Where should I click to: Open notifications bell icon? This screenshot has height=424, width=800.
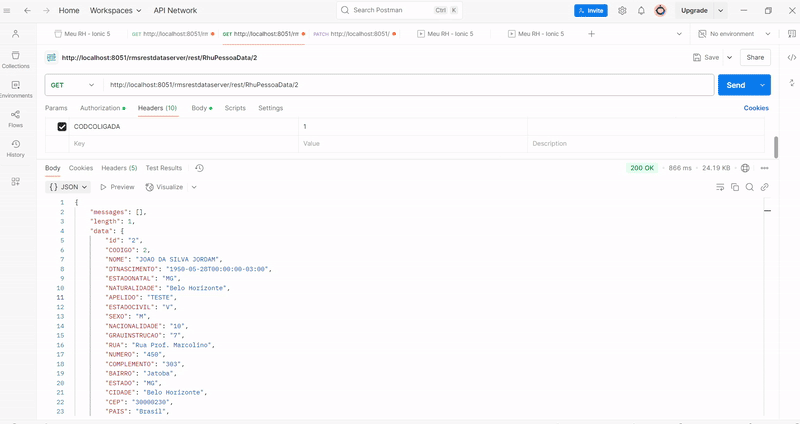coord(641,10)
